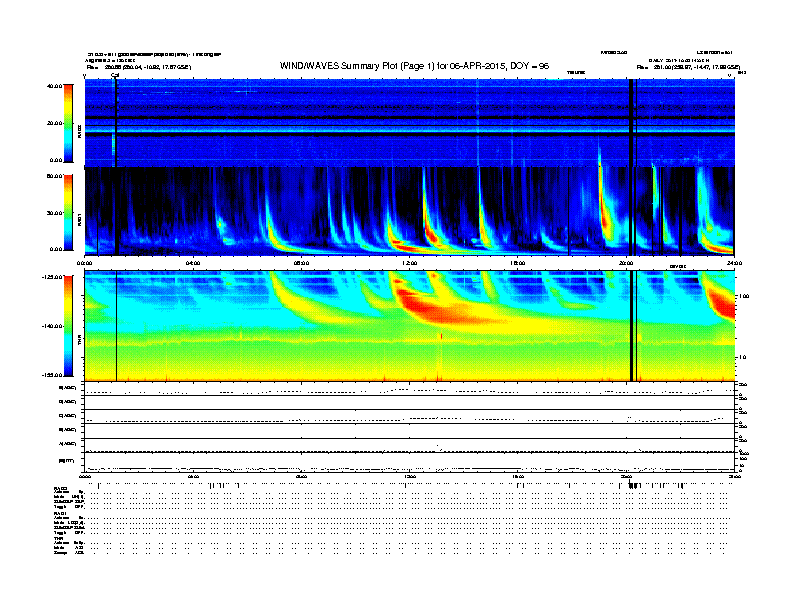Click the Cal marker label above RAD2 panel
792x612 pixels.
[115, 75]
